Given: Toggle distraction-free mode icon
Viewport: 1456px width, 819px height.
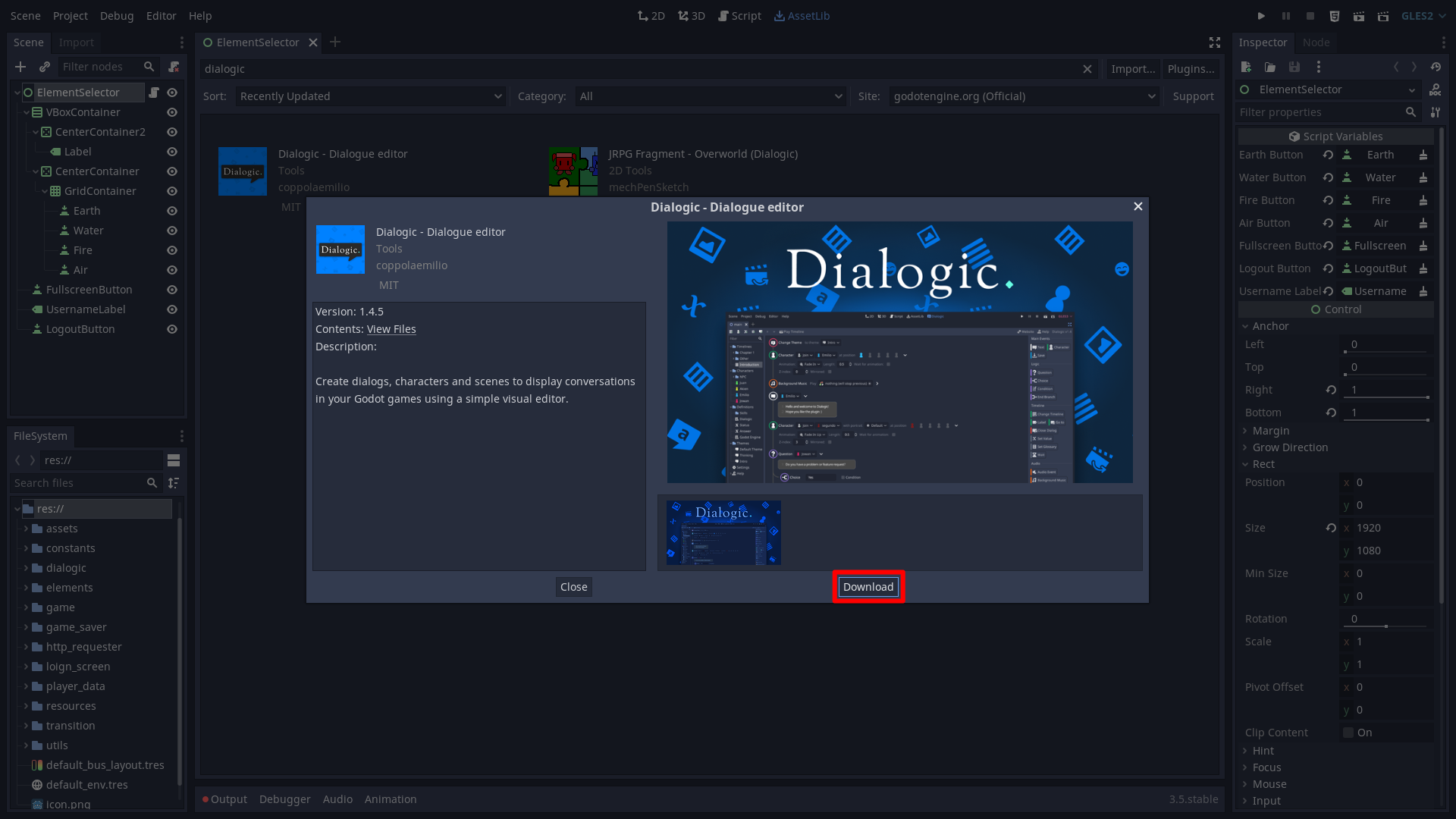Looking at the screenshot, I should pos(1215,42).
